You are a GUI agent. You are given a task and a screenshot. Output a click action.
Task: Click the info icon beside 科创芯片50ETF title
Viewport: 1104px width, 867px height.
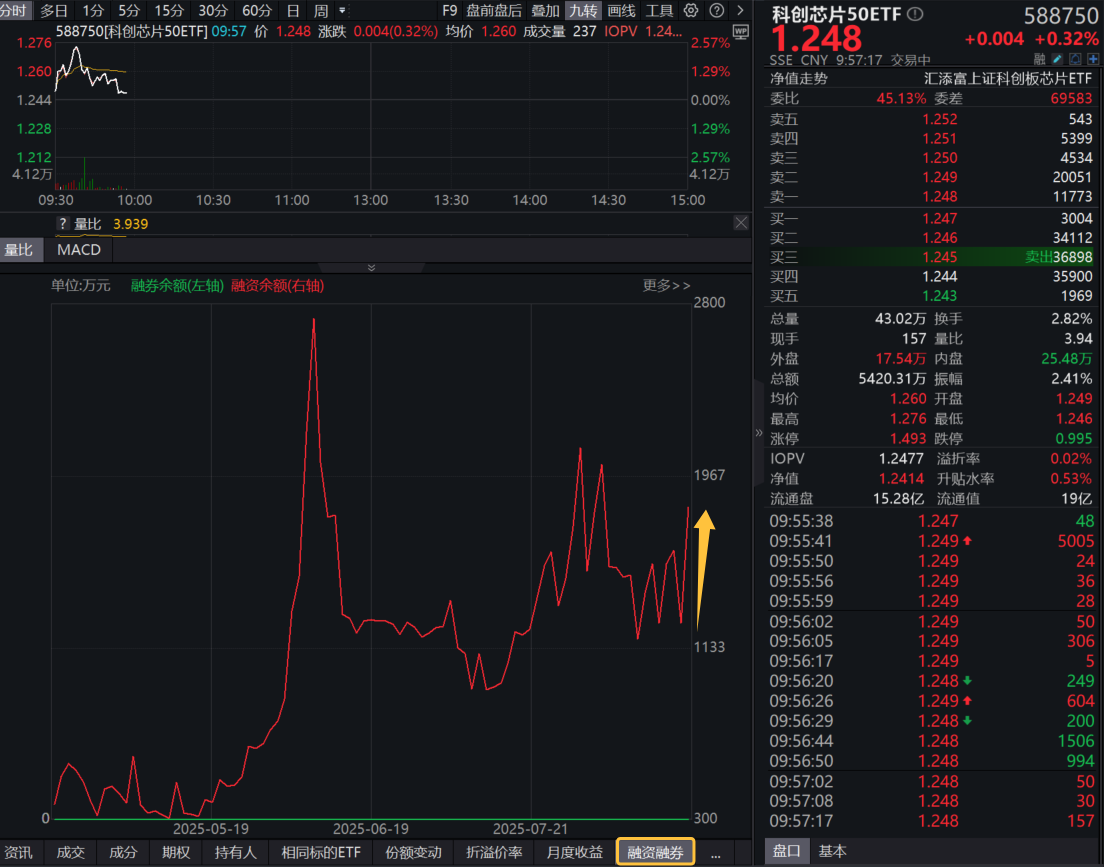coord(915,14)
